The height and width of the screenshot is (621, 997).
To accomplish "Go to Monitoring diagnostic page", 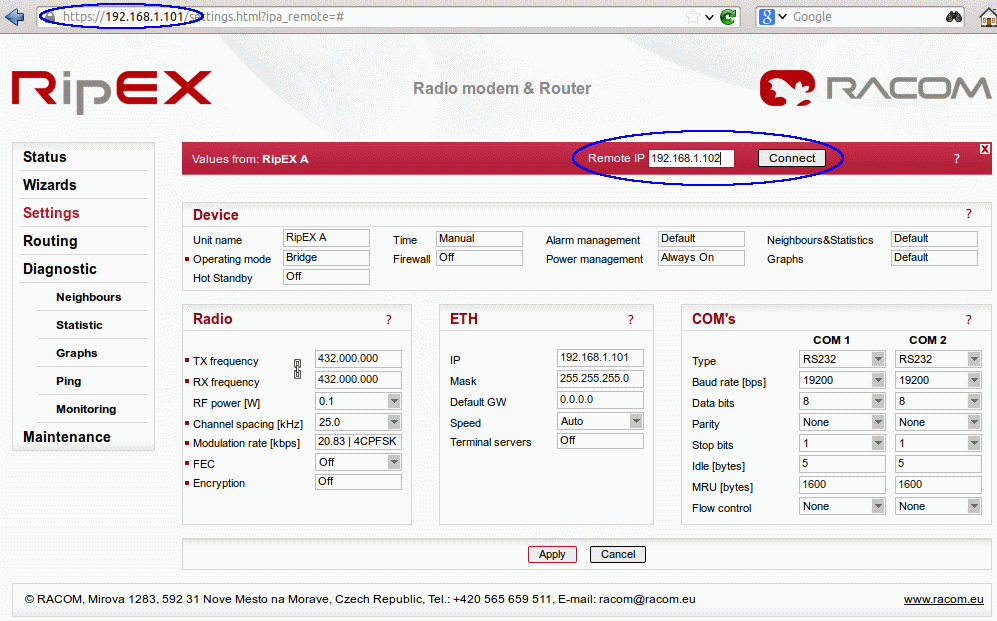I will 86,409.
